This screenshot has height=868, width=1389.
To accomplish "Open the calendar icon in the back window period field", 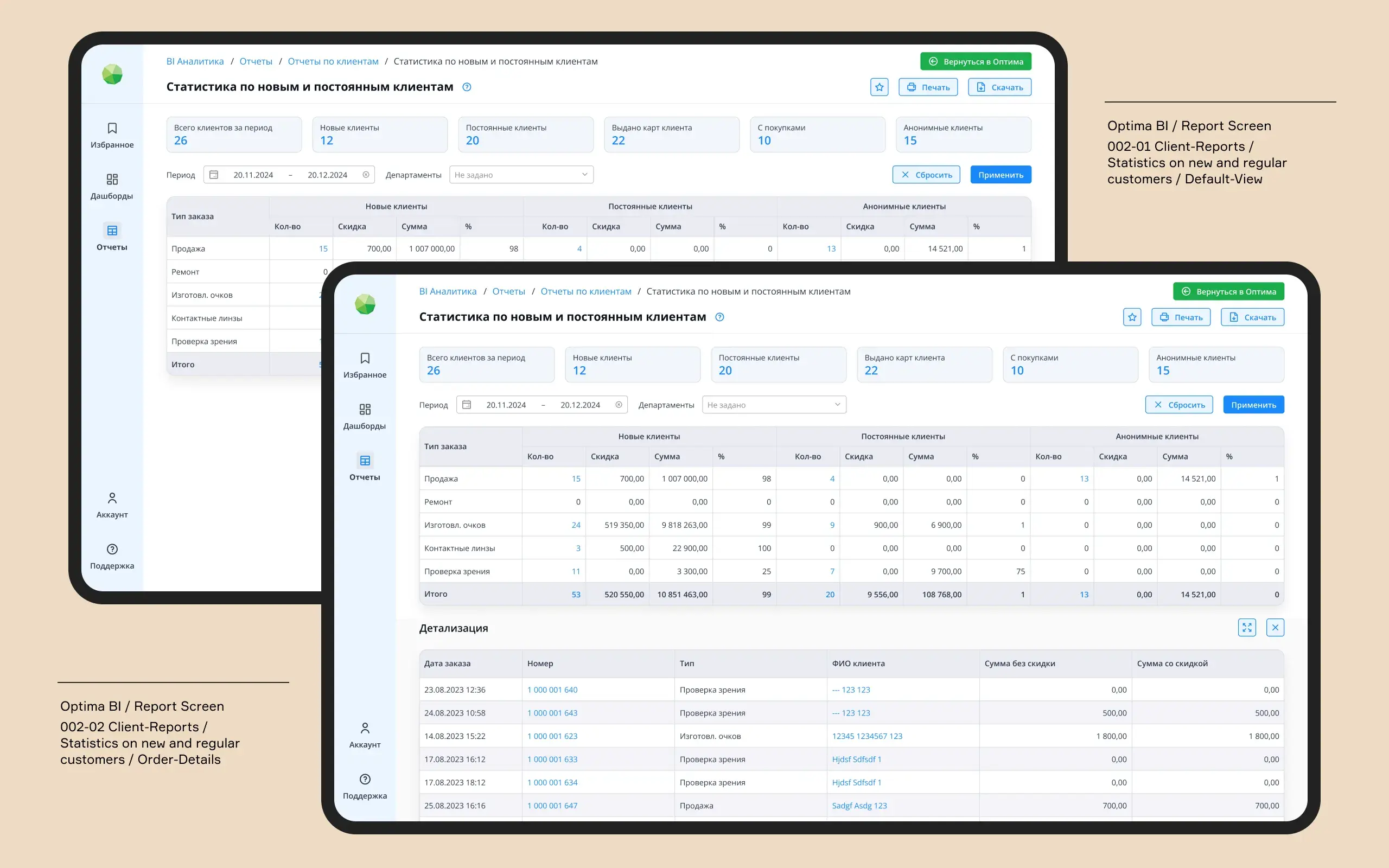I will [x=214, y=175].
